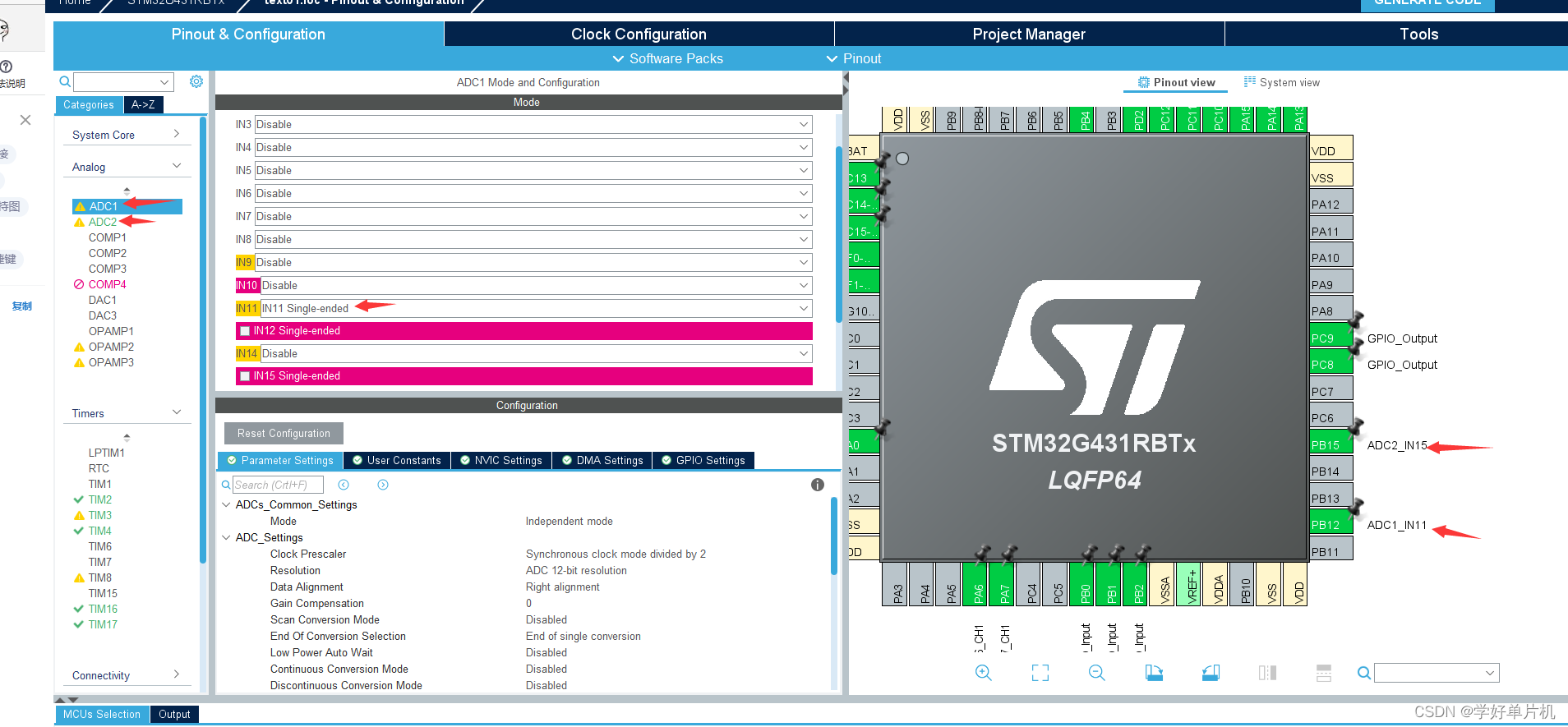
Task: Switch to A->Z peripheral list
Action: [x=143, y=104]
